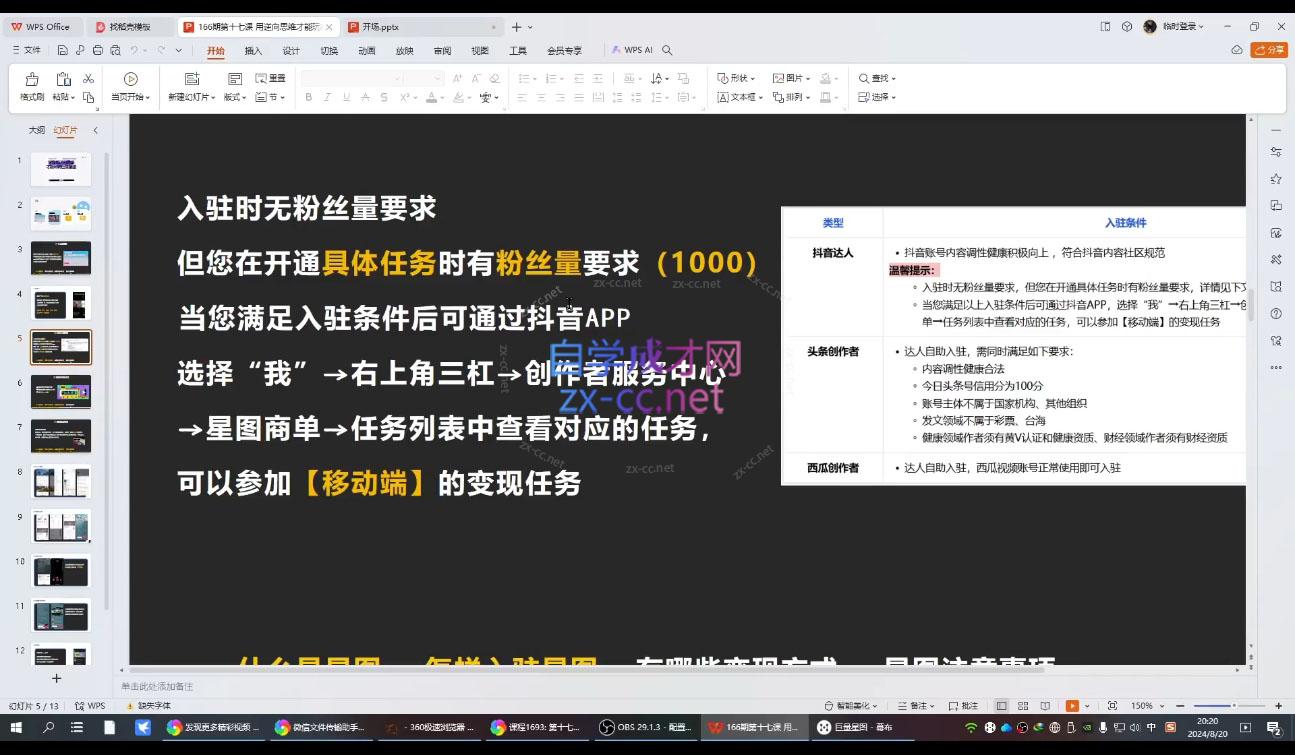The image size is (1295, 755).
Task: Click the Notes (备注) button in status bar
Action: pyautogui.click(x=915, y=705)
